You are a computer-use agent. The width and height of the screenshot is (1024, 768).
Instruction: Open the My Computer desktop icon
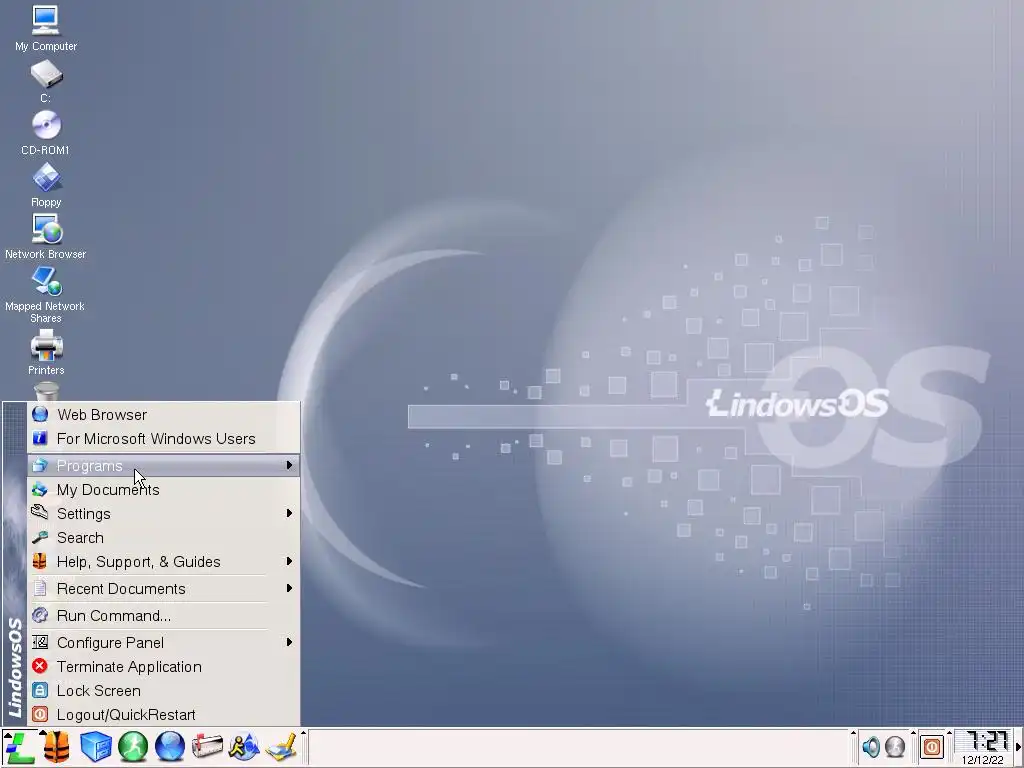(46, 28)
